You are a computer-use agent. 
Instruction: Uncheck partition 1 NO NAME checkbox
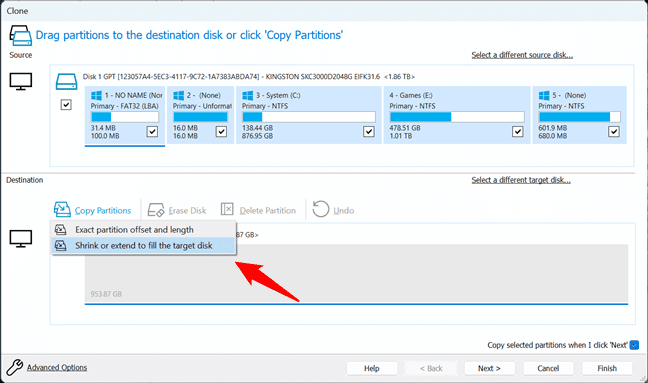pos(152,131)
